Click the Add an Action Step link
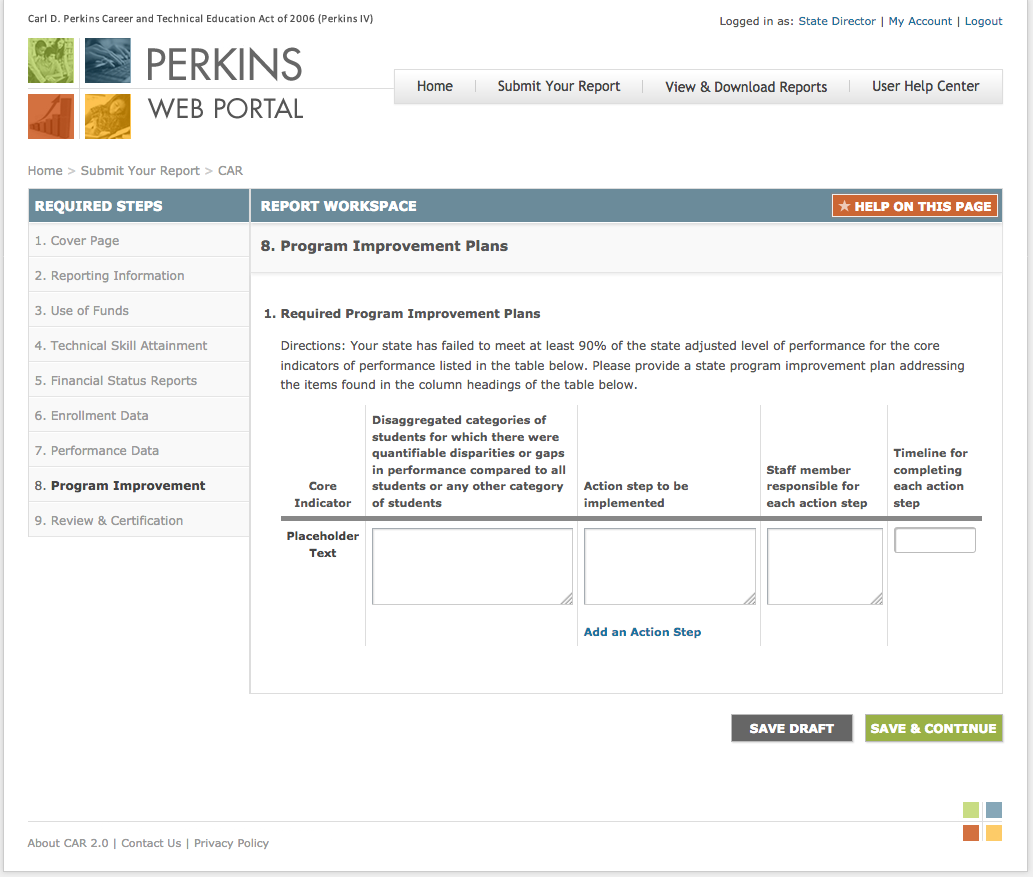Viewport: 1033px width, 877px height. point(642,631)
